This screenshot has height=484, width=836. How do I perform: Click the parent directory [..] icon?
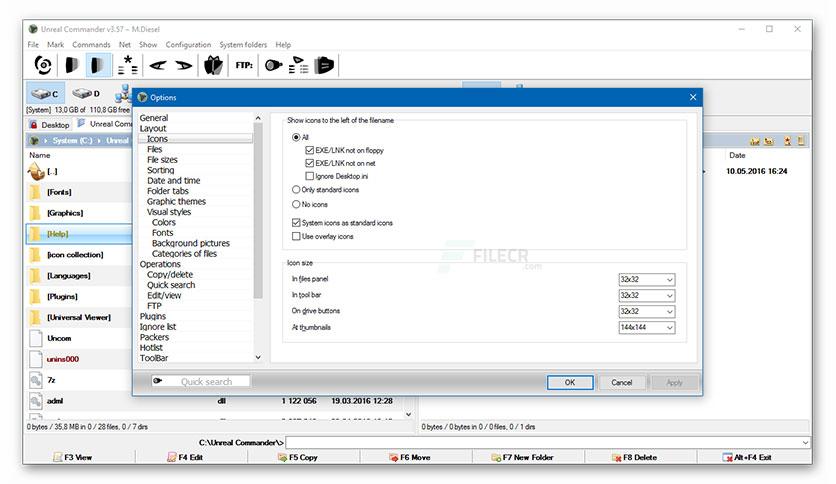36,171
